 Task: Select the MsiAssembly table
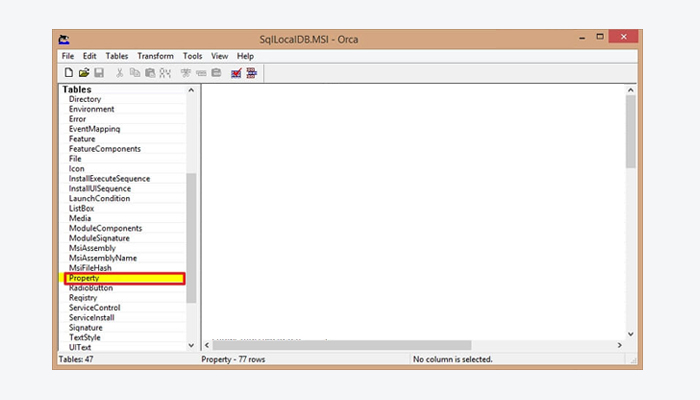pos(92,248)
